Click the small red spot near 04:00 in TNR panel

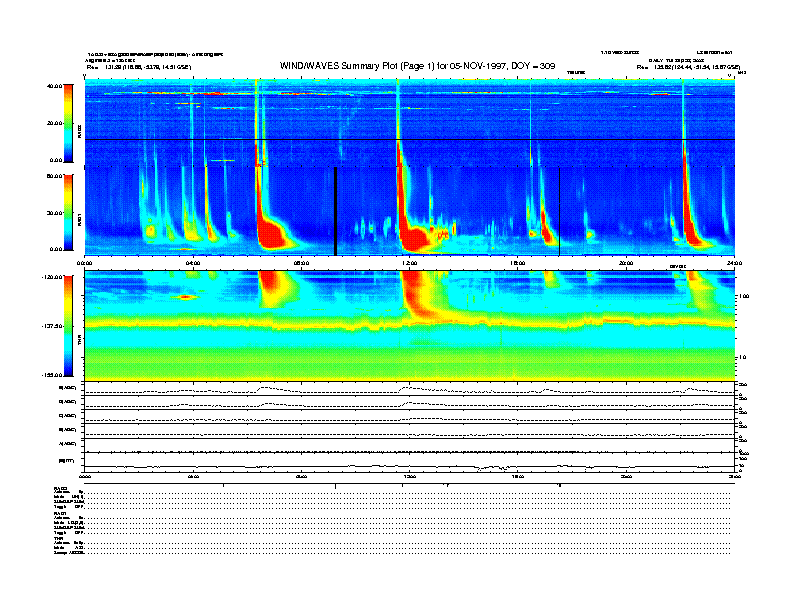click(x=185, y=297)
